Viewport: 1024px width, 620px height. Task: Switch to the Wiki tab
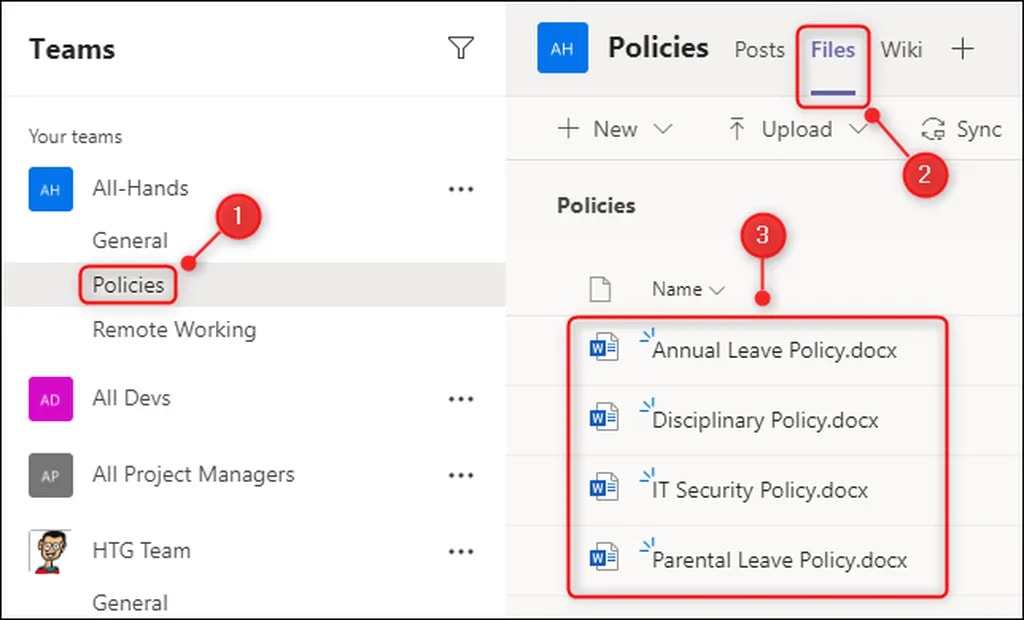pyautogui.click(x=901, y=49)
